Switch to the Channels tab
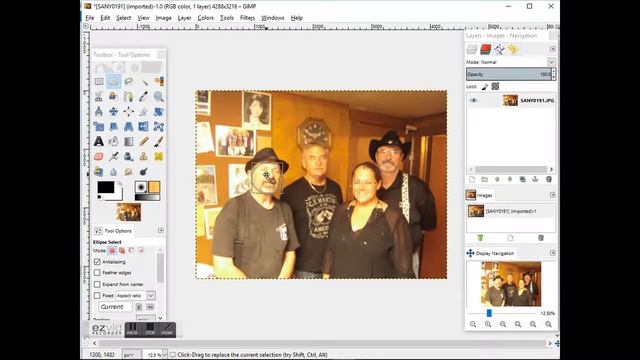 [485, 49]
